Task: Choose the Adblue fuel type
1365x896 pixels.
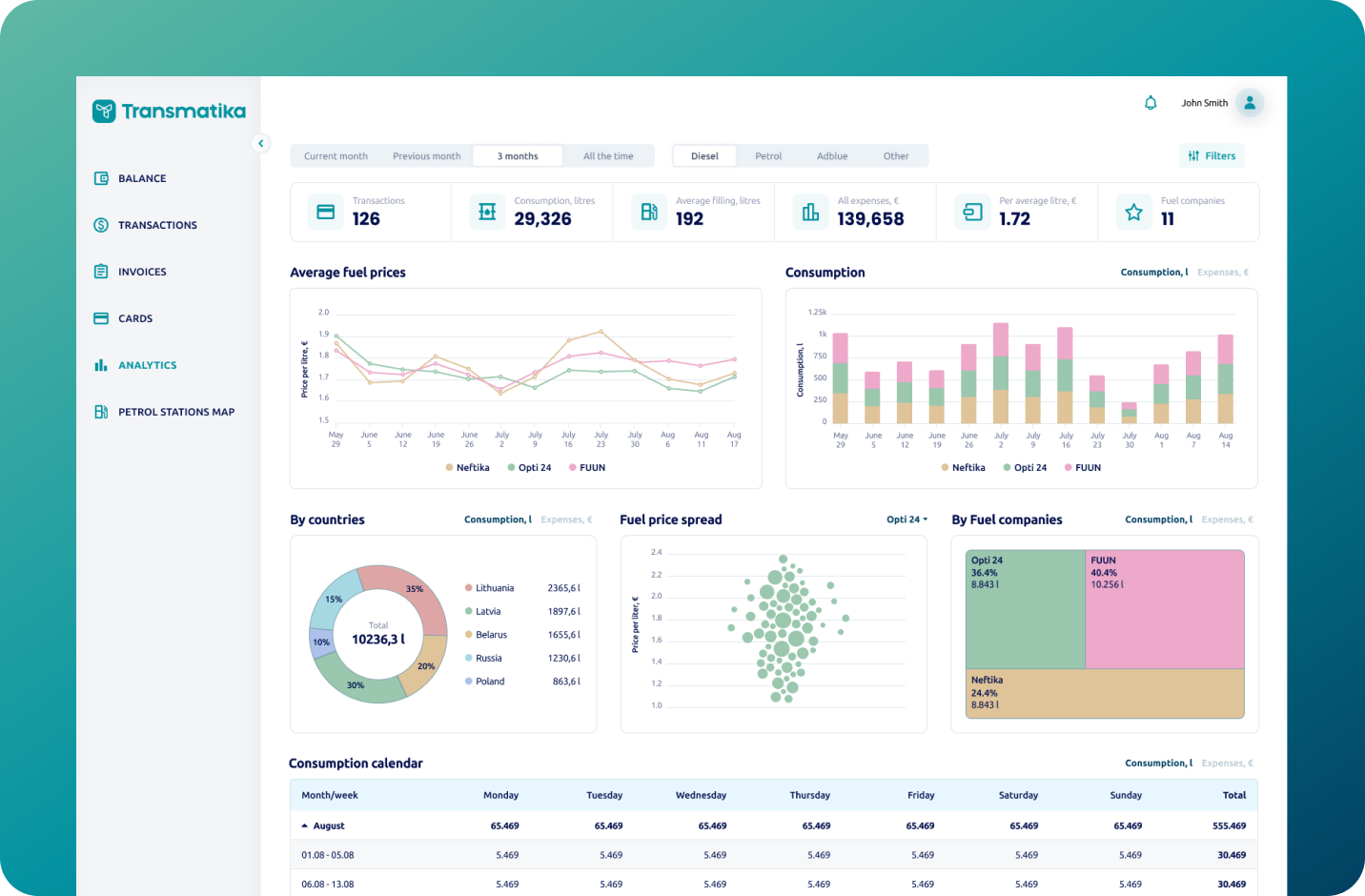Action: click(x=832, y=156)
